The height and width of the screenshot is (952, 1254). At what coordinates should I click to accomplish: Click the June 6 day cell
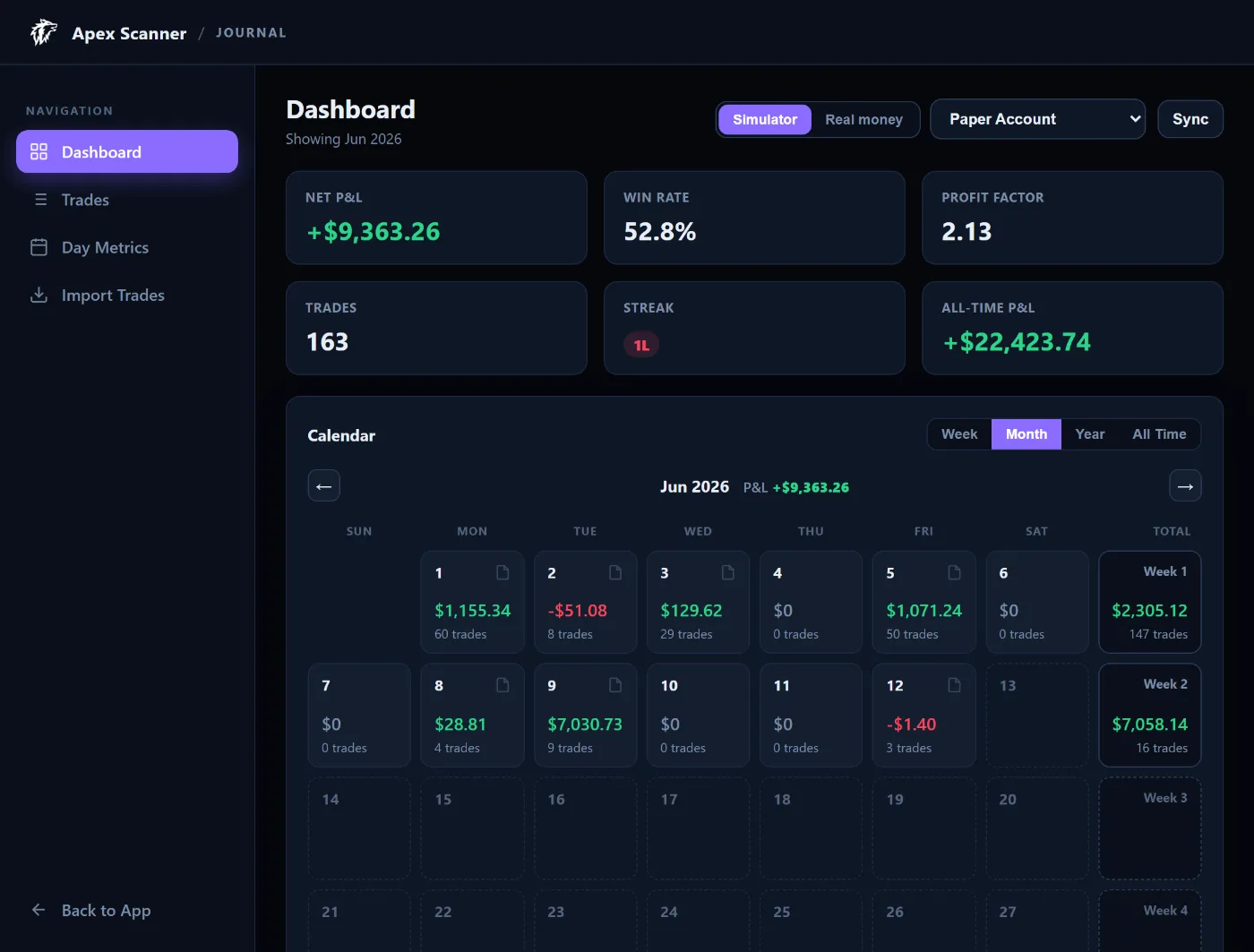pyautogui.click(x=1036, y=602)
